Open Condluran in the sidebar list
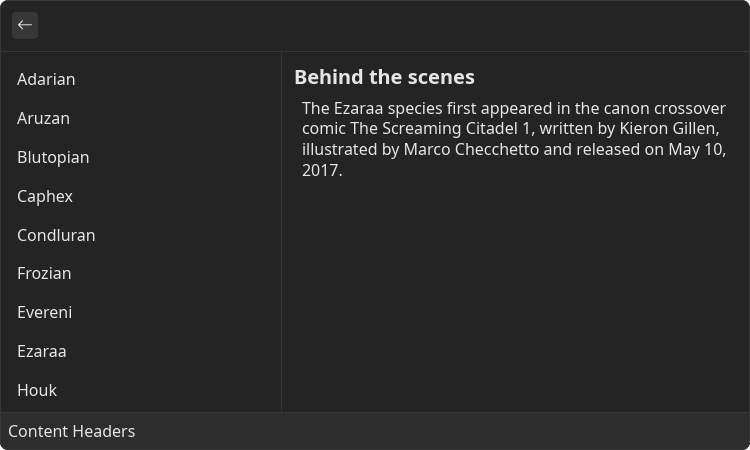 tap(141, 235)
